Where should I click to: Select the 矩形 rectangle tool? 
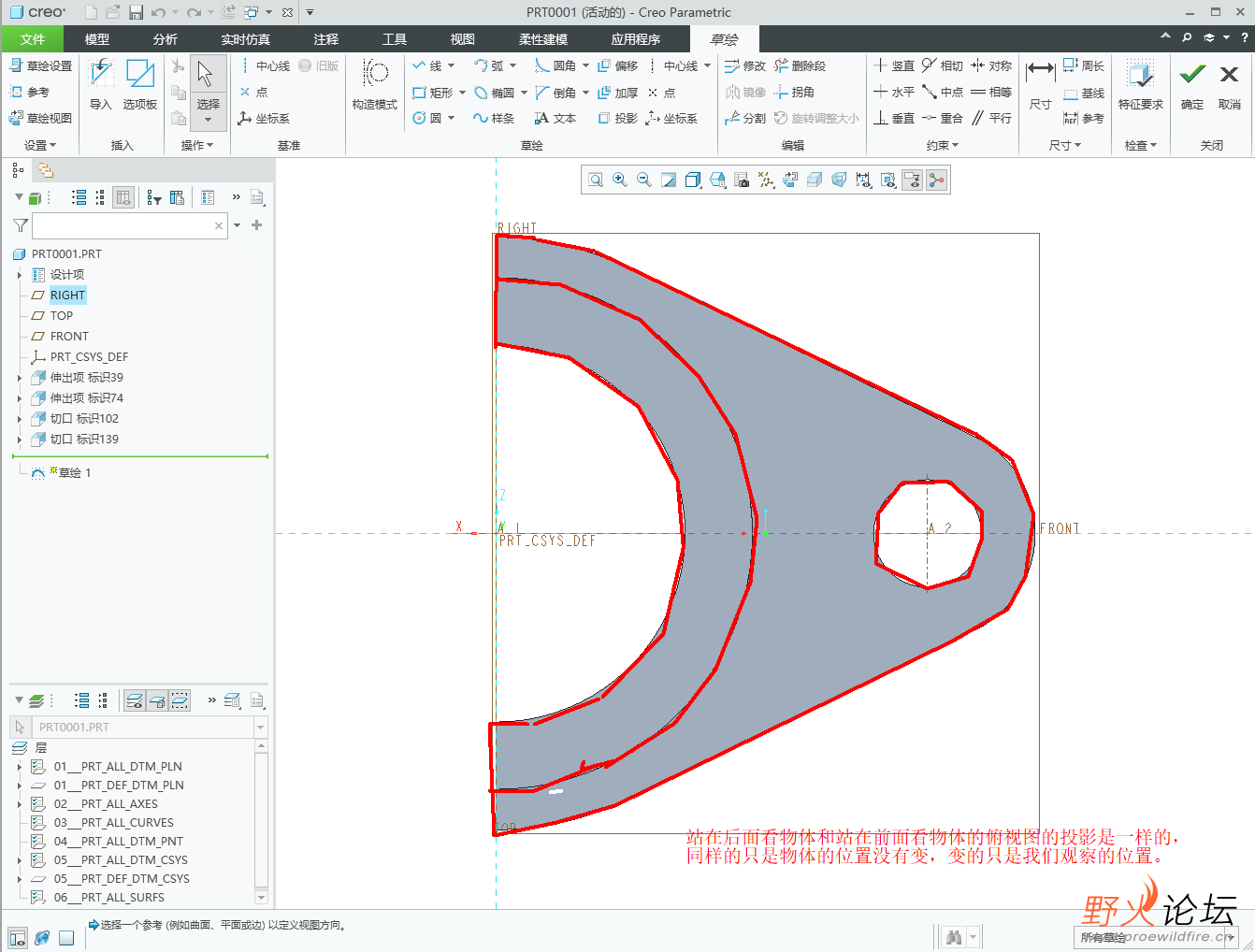433,93
